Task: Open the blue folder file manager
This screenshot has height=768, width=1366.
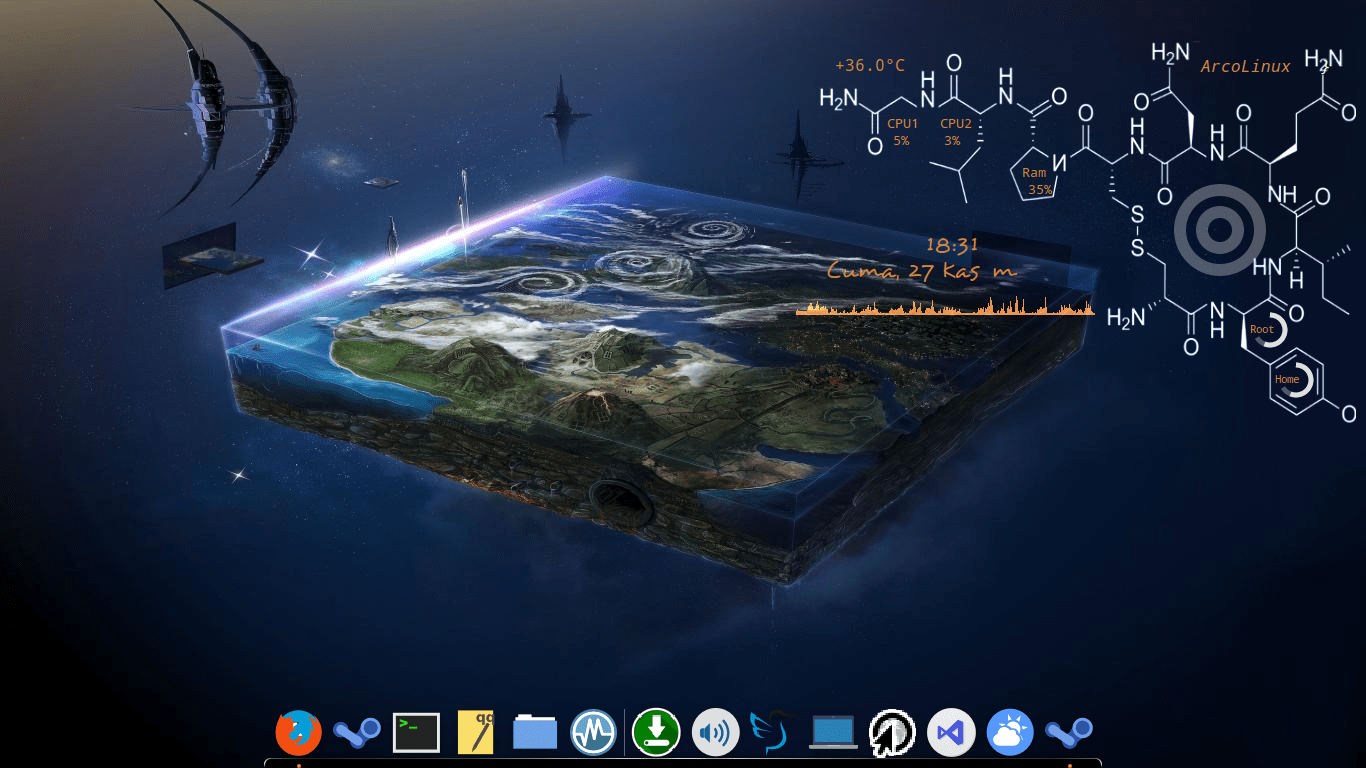Action: tap(535, 733)
